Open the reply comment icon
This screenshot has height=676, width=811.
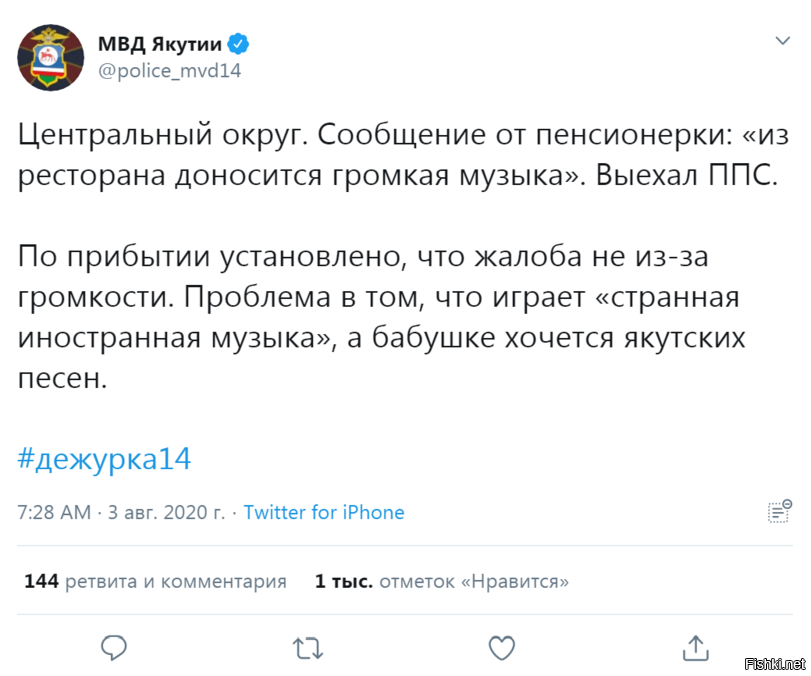click(x=113, y=648)
